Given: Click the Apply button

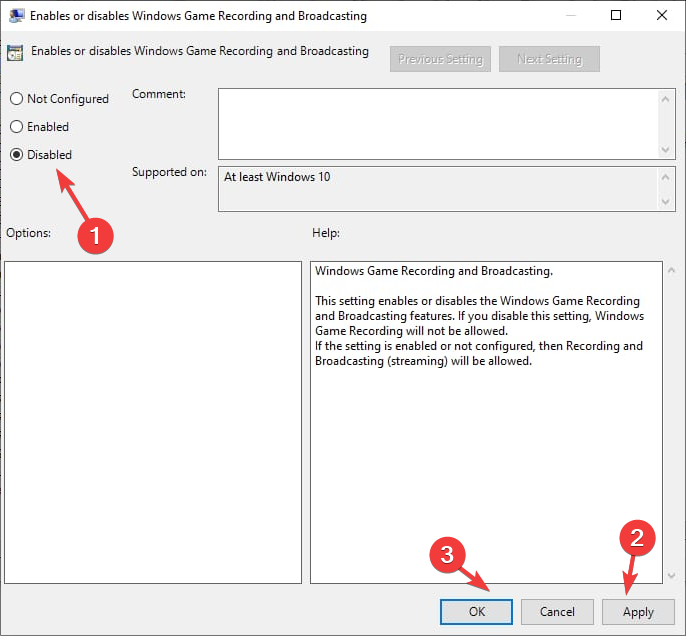Looking at the screenshot, I should [x=638, y=612].
